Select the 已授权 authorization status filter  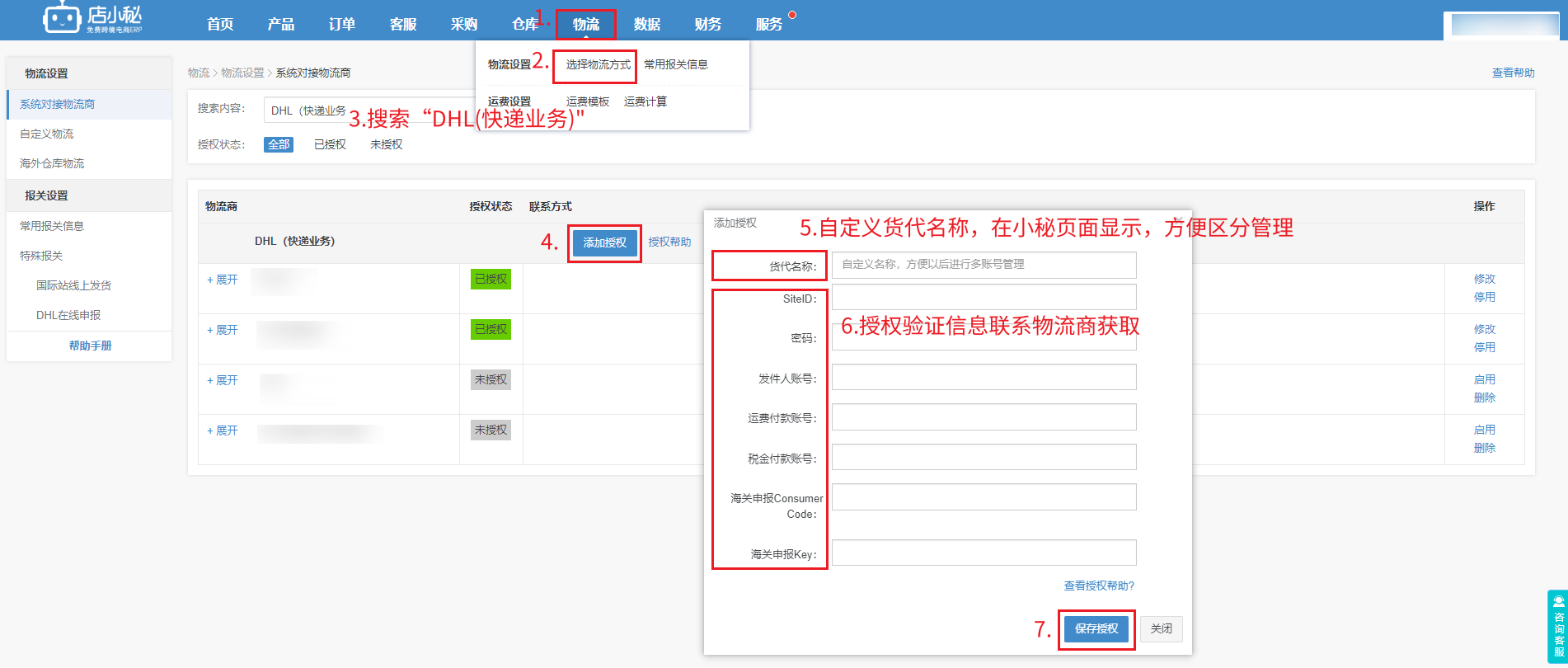[330, 144]
